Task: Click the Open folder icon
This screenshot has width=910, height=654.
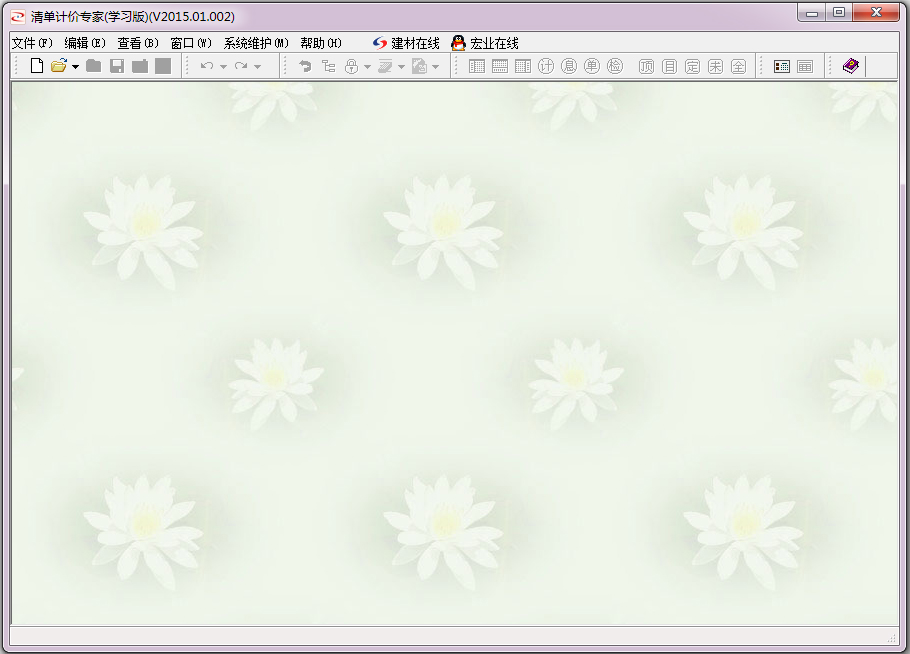Action: [59, 66]
